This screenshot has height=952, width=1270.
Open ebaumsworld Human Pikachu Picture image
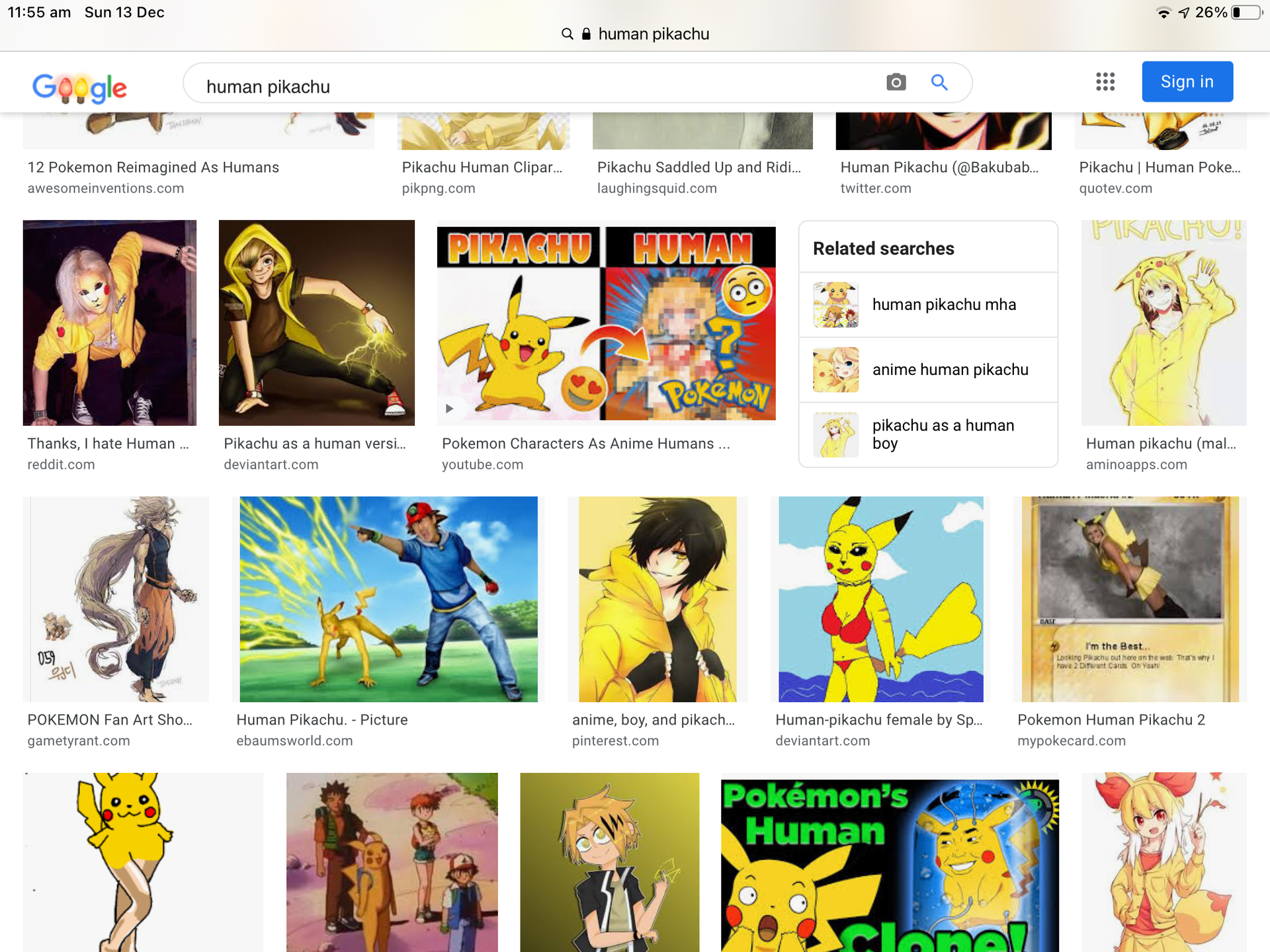pyautogui.click(x=389, y=599)
